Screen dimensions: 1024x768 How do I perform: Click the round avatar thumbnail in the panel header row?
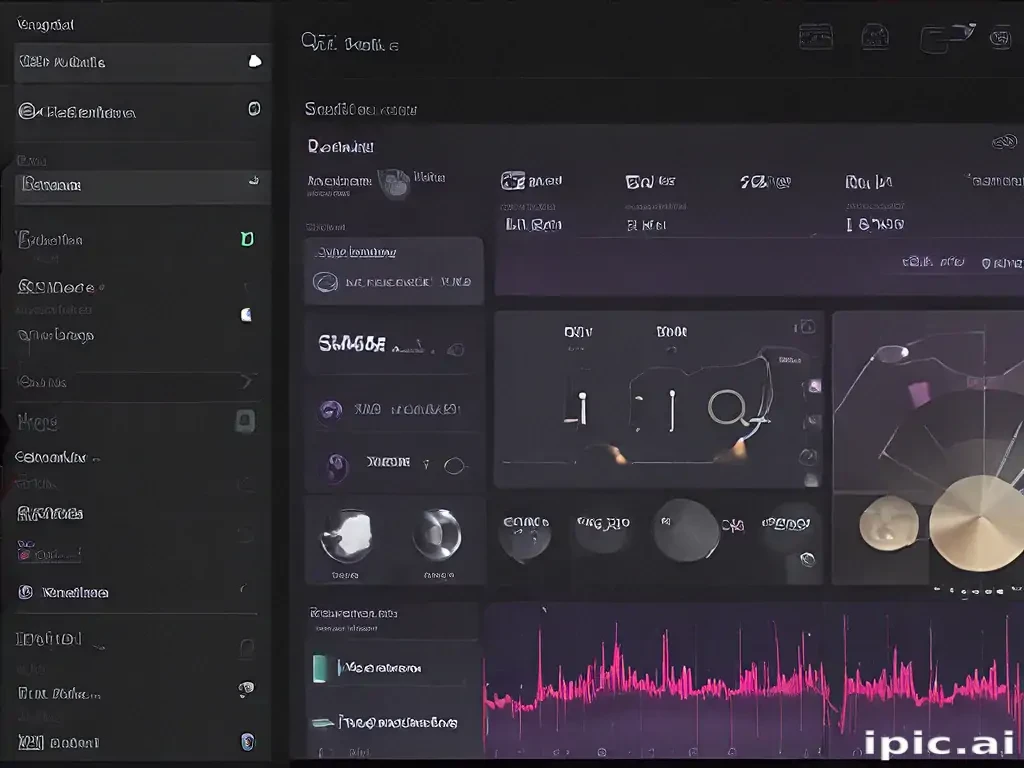click(394, 184)
